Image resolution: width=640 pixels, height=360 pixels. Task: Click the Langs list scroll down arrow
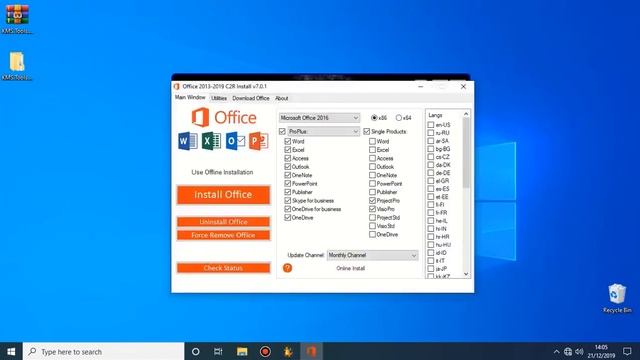point(466,274)
